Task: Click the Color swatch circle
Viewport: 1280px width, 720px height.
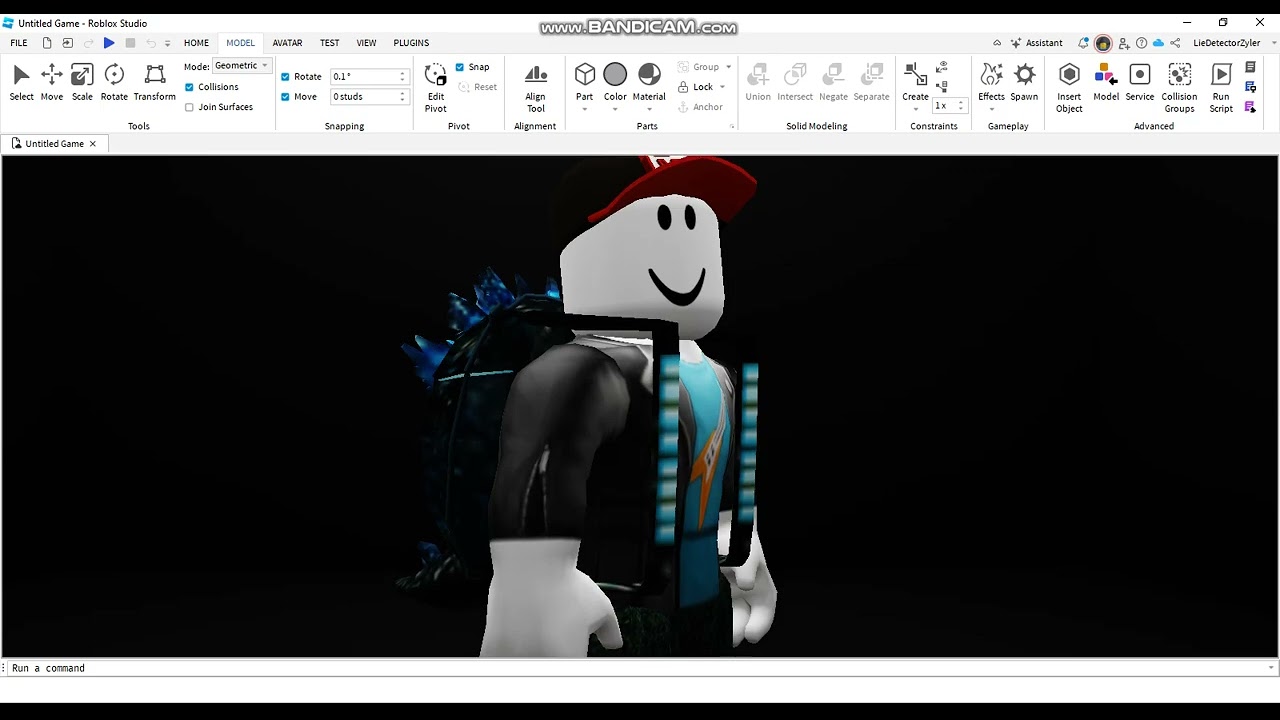Action: click(615, 75)
